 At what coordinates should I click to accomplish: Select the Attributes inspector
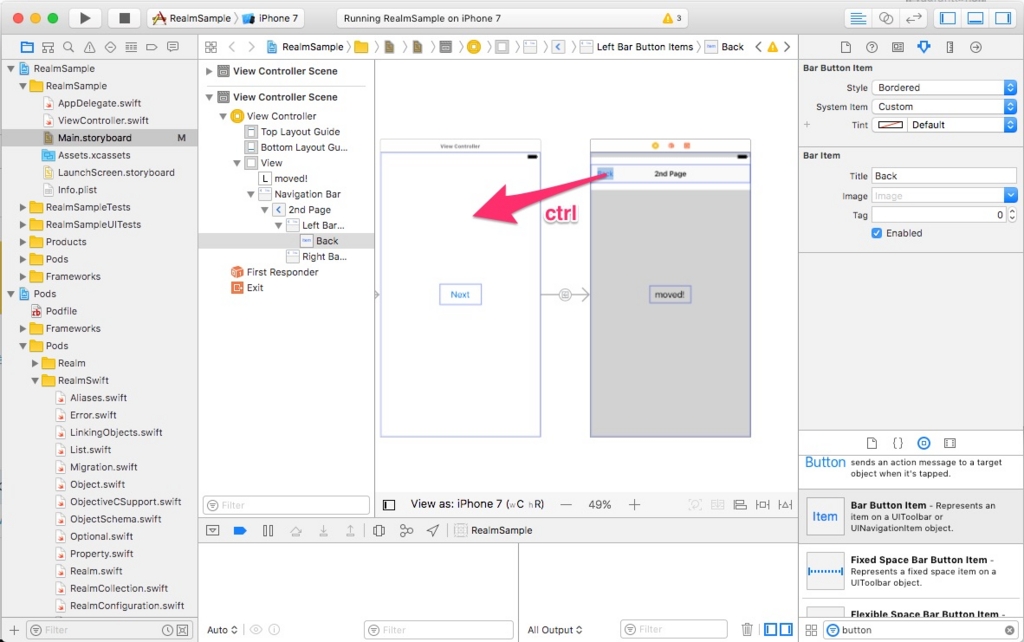[923, 47]
